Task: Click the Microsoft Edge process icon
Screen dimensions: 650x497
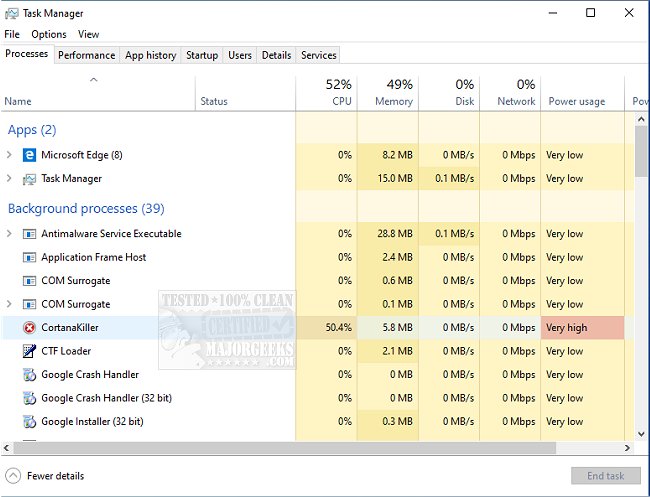Action: (29, 155)
